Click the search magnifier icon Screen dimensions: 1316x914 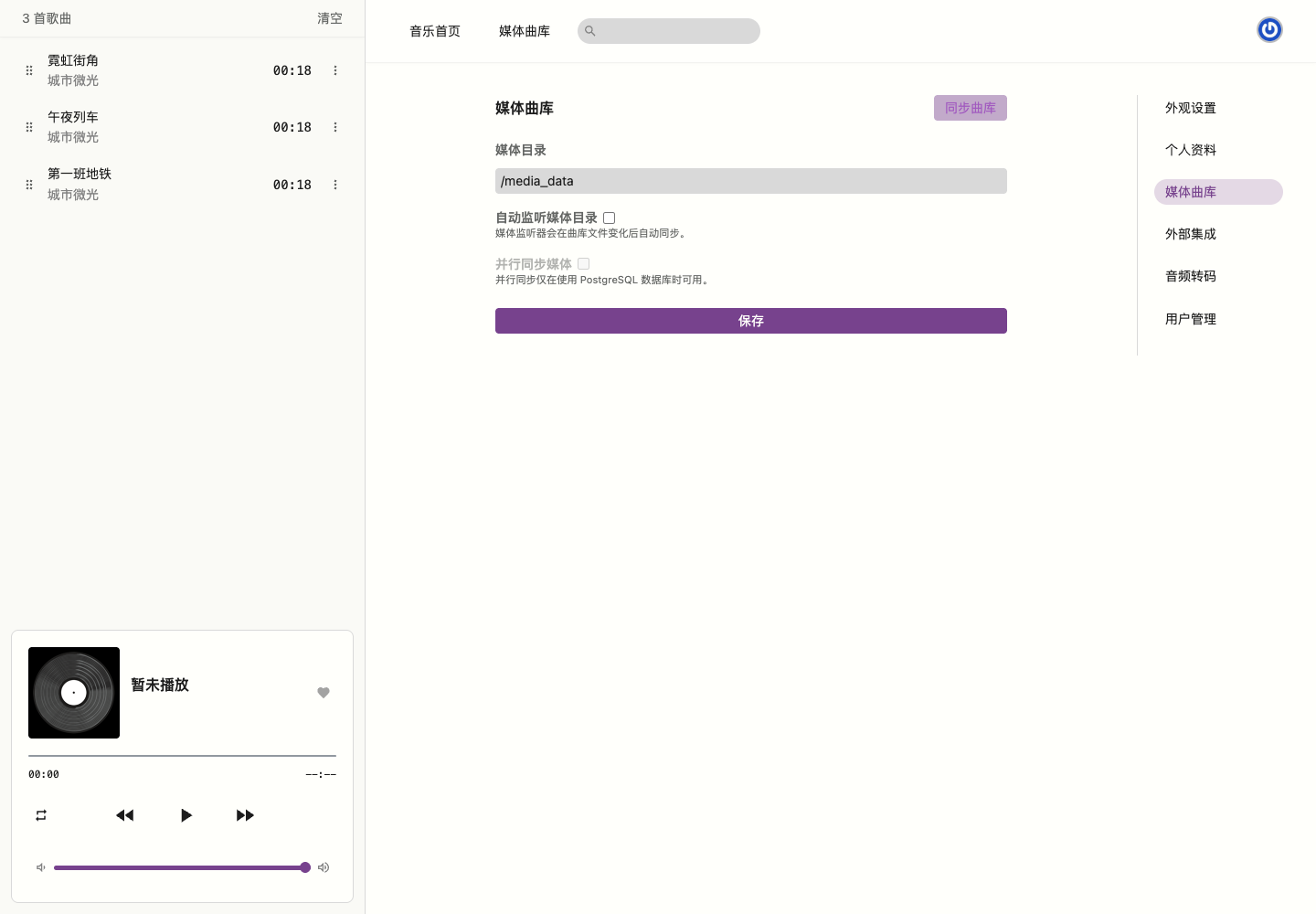[x=590, y=31]
